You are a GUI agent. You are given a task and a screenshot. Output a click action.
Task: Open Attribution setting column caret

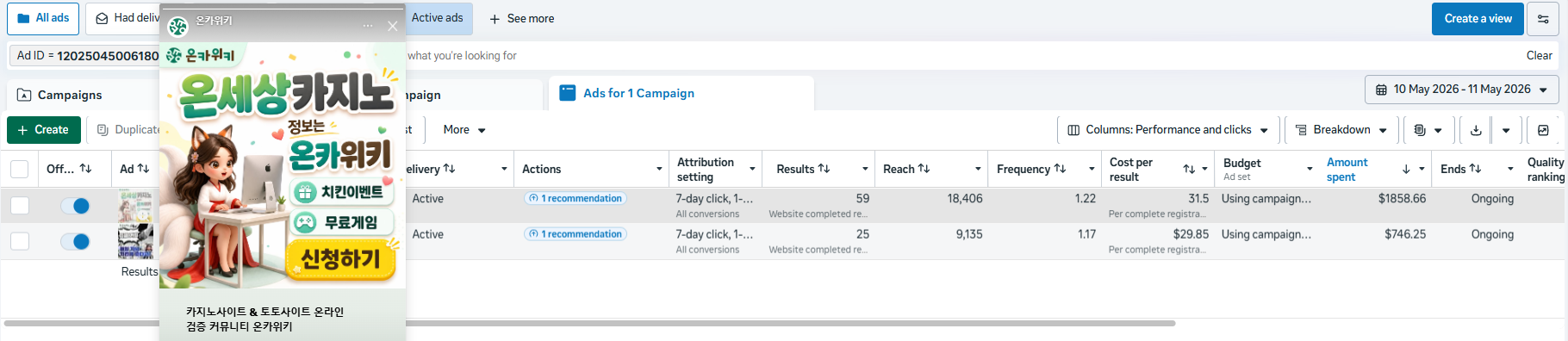[x=752, y=169]
